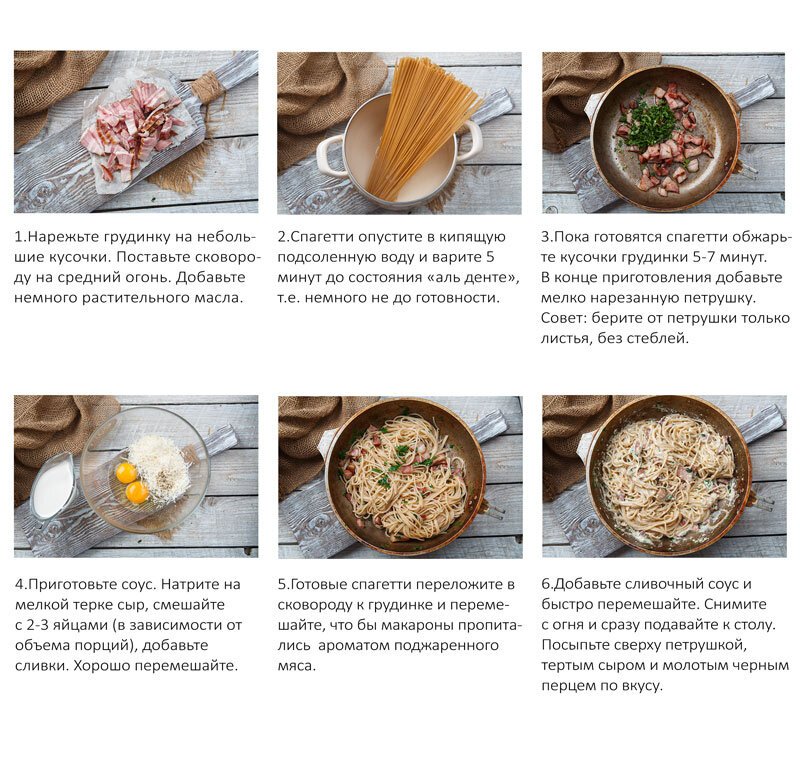
Task: Click the egg yolks in glass bowl
Action: [132, 483]
